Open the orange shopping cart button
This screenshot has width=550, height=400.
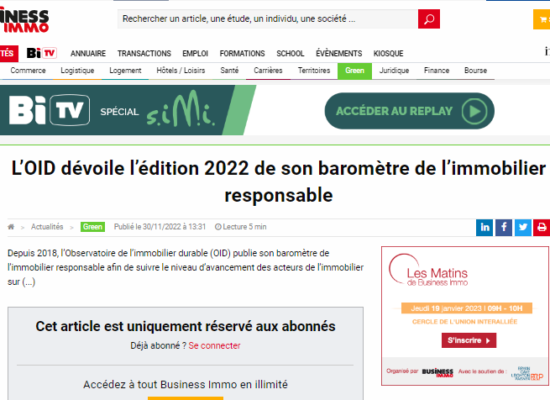(542, 19)
